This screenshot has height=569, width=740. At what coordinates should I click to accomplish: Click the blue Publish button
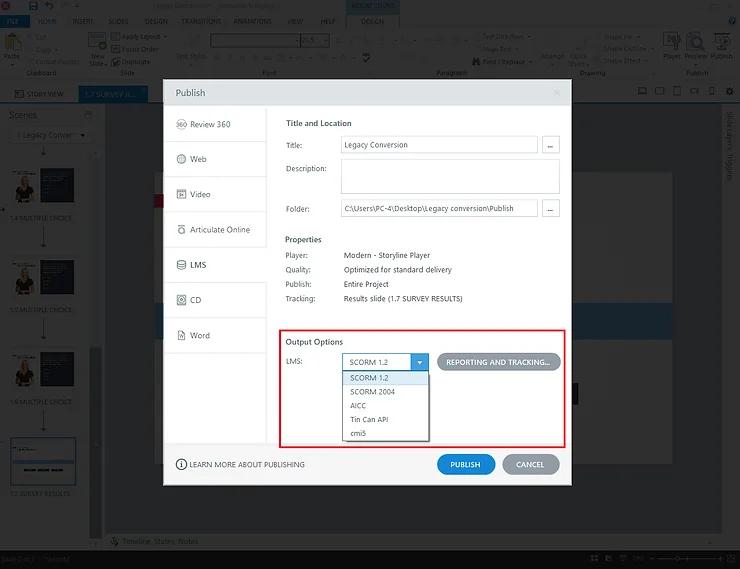coord(465,464)
